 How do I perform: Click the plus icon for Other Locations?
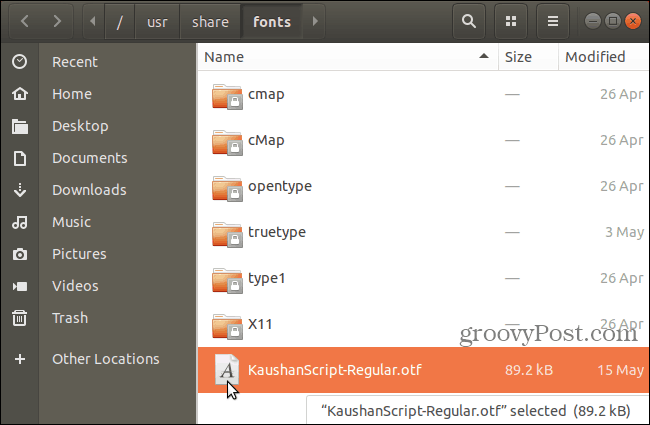click(x=19, y=359)
